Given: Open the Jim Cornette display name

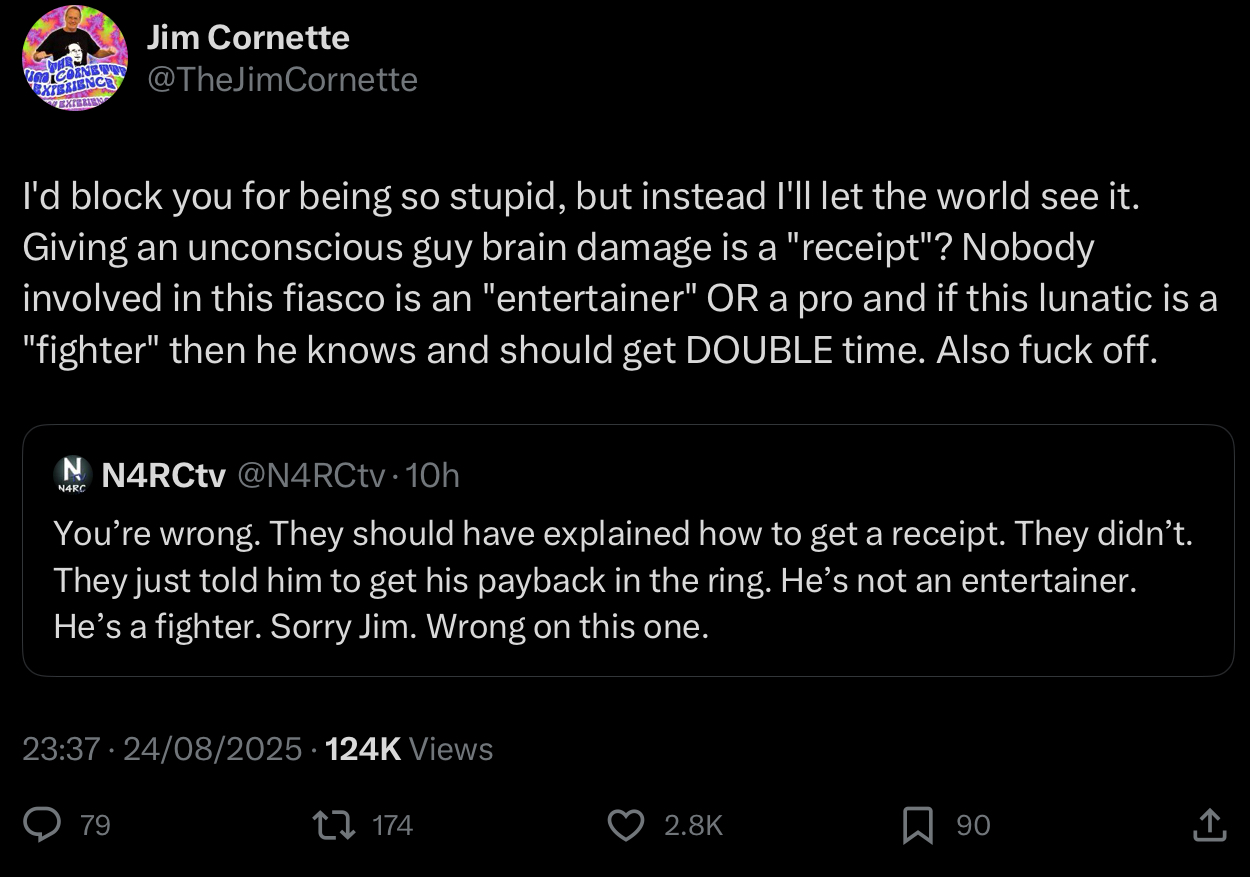Looking at the screenshot, I should click(x=248, y=38).
